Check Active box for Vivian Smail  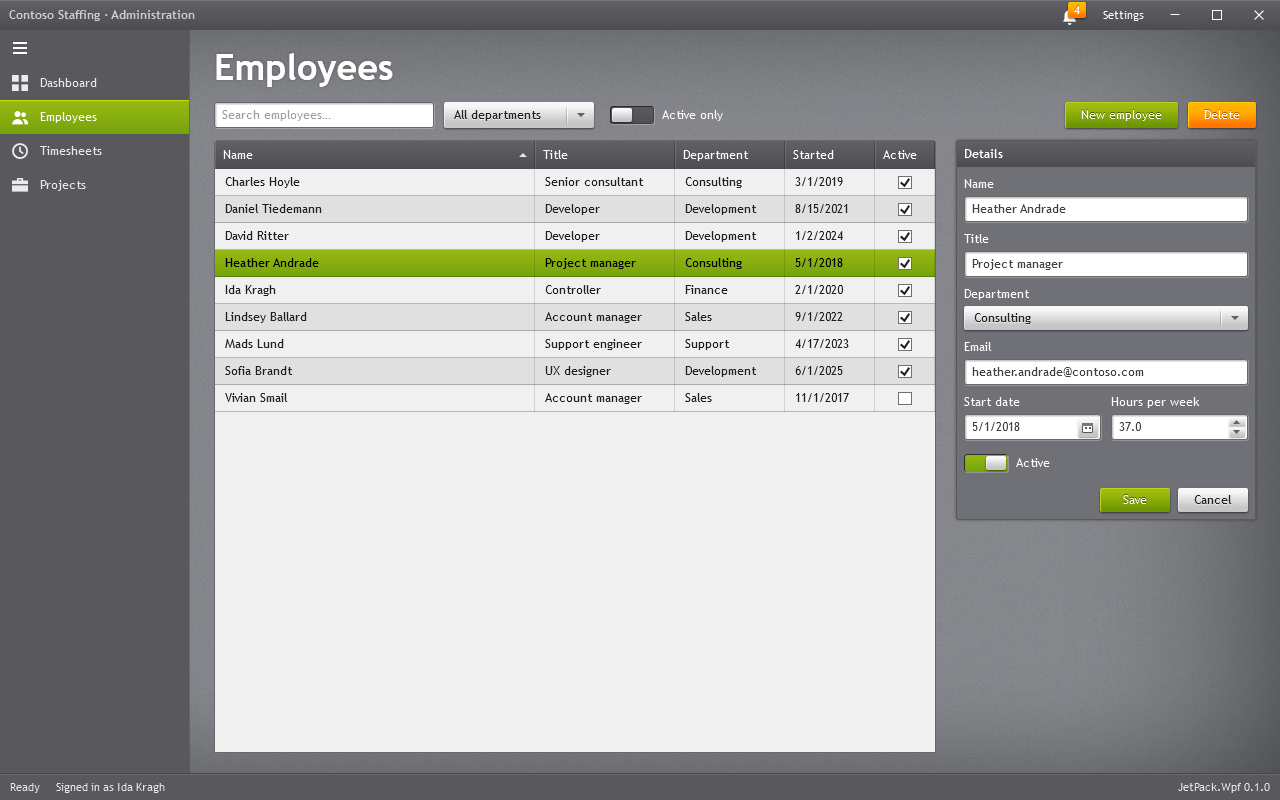click(x=905, y=398)
